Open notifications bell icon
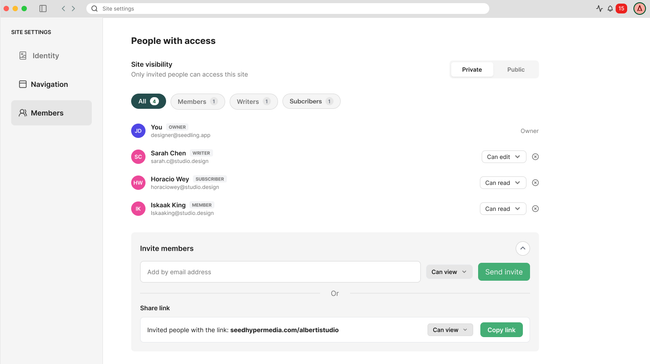650x364 pixels. click(610, 8)
